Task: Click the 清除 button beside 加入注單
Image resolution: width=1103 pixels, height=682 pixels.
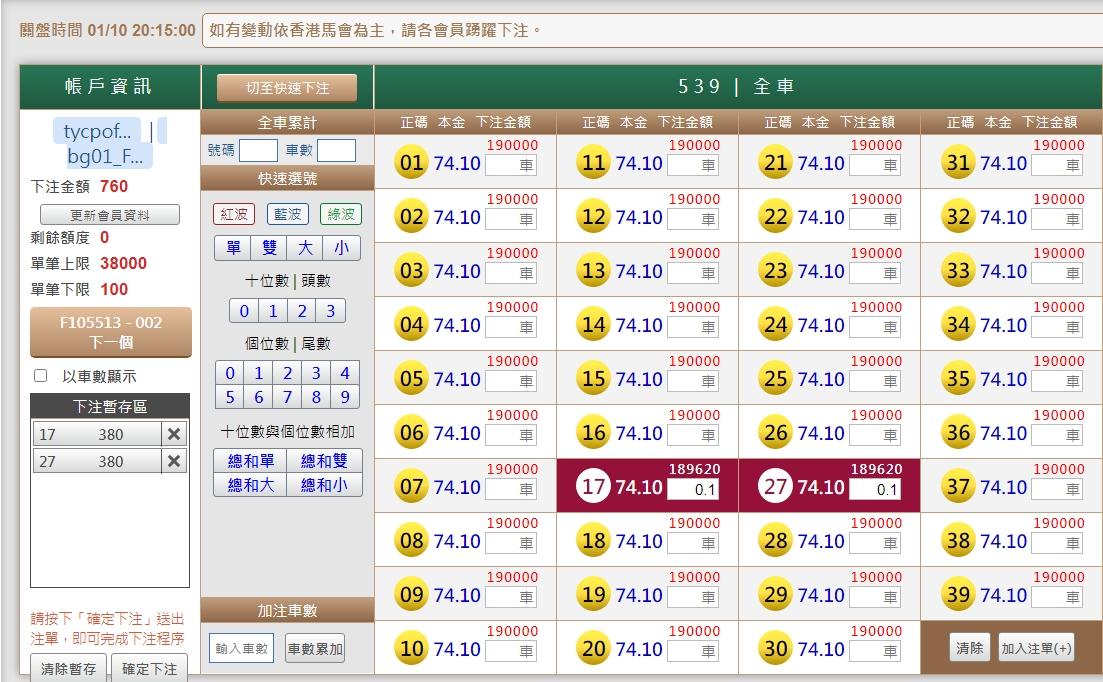Action: click(x=969, y=648)
